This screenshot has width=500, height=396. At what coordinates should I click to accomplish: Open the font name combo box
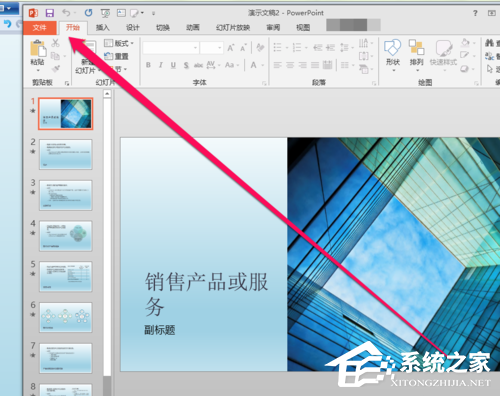(171, 48)
